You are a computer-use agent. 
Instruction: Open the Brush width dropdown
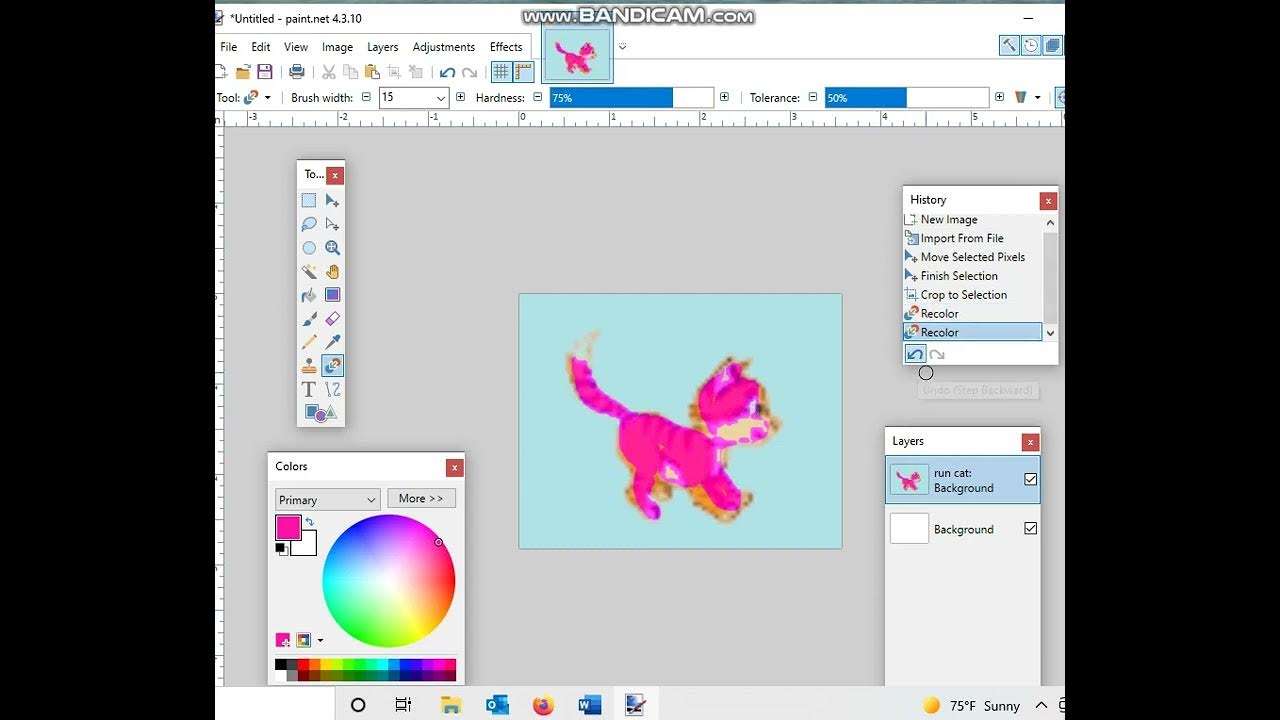[440, 98]
